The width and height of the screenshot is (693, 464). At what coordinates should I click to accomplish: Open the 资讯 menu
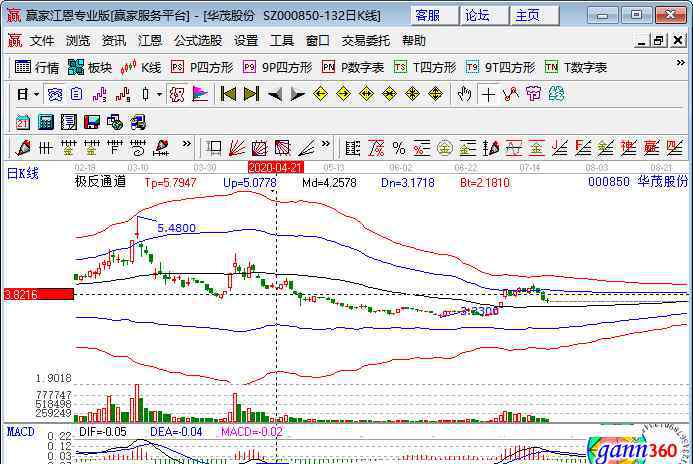tap(114, 41)
